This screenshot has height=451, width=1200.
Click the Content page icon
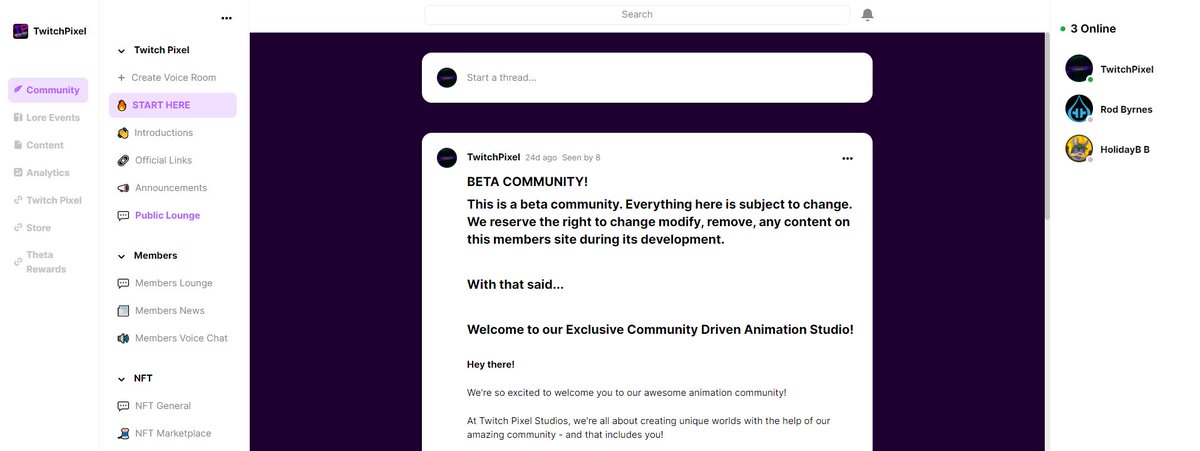(x=18, y=145)
